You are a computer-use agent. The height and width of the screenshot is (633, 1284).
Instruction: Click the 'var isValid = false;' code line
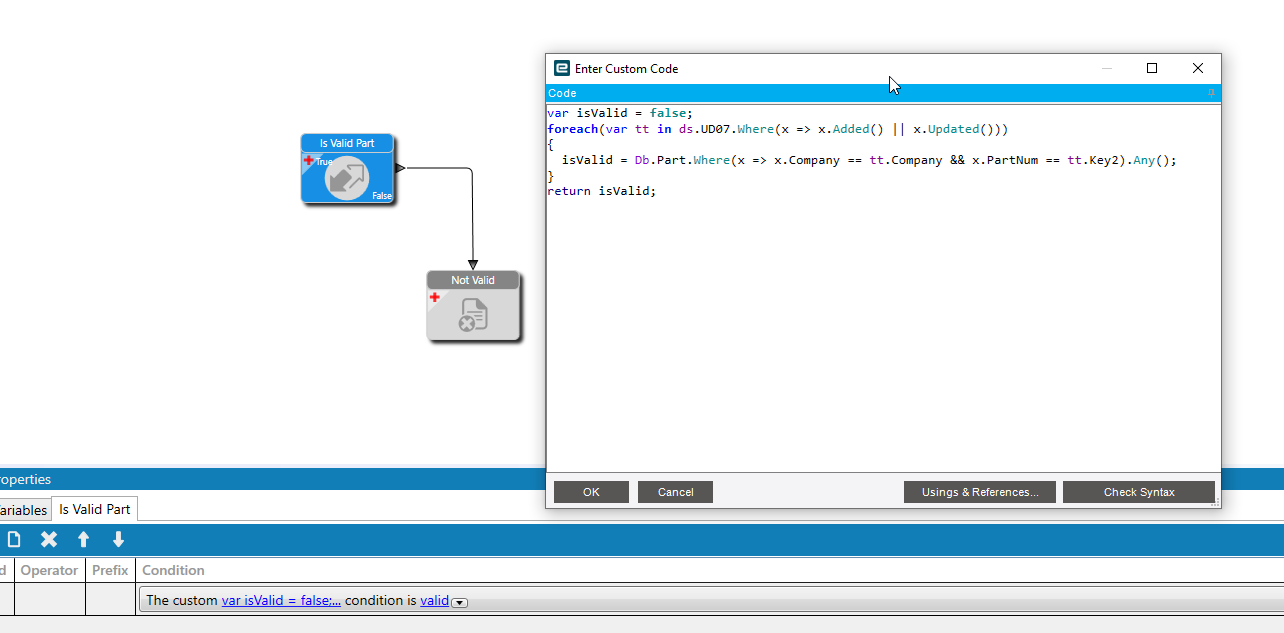620,113
